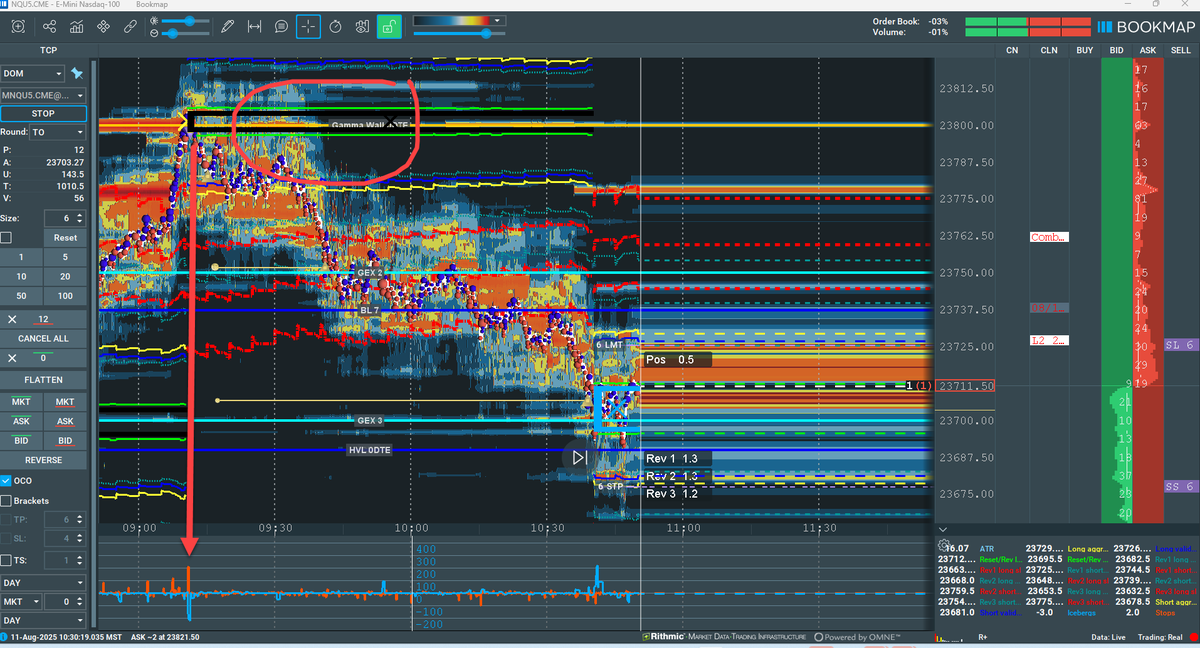
Task: Open the chat/notes tool
Action: click(x=281, y=27)
